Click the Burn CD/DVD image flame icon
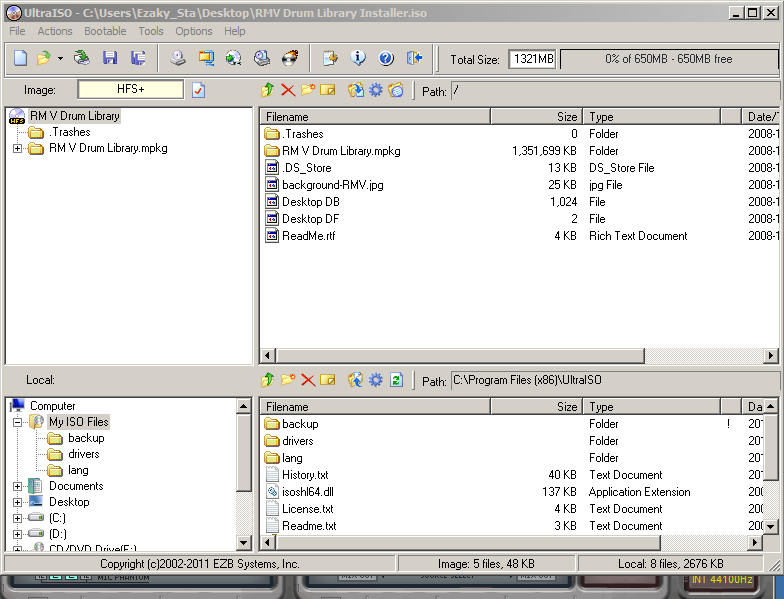Viewport: 784px width, 599px height. pos(290,58)
